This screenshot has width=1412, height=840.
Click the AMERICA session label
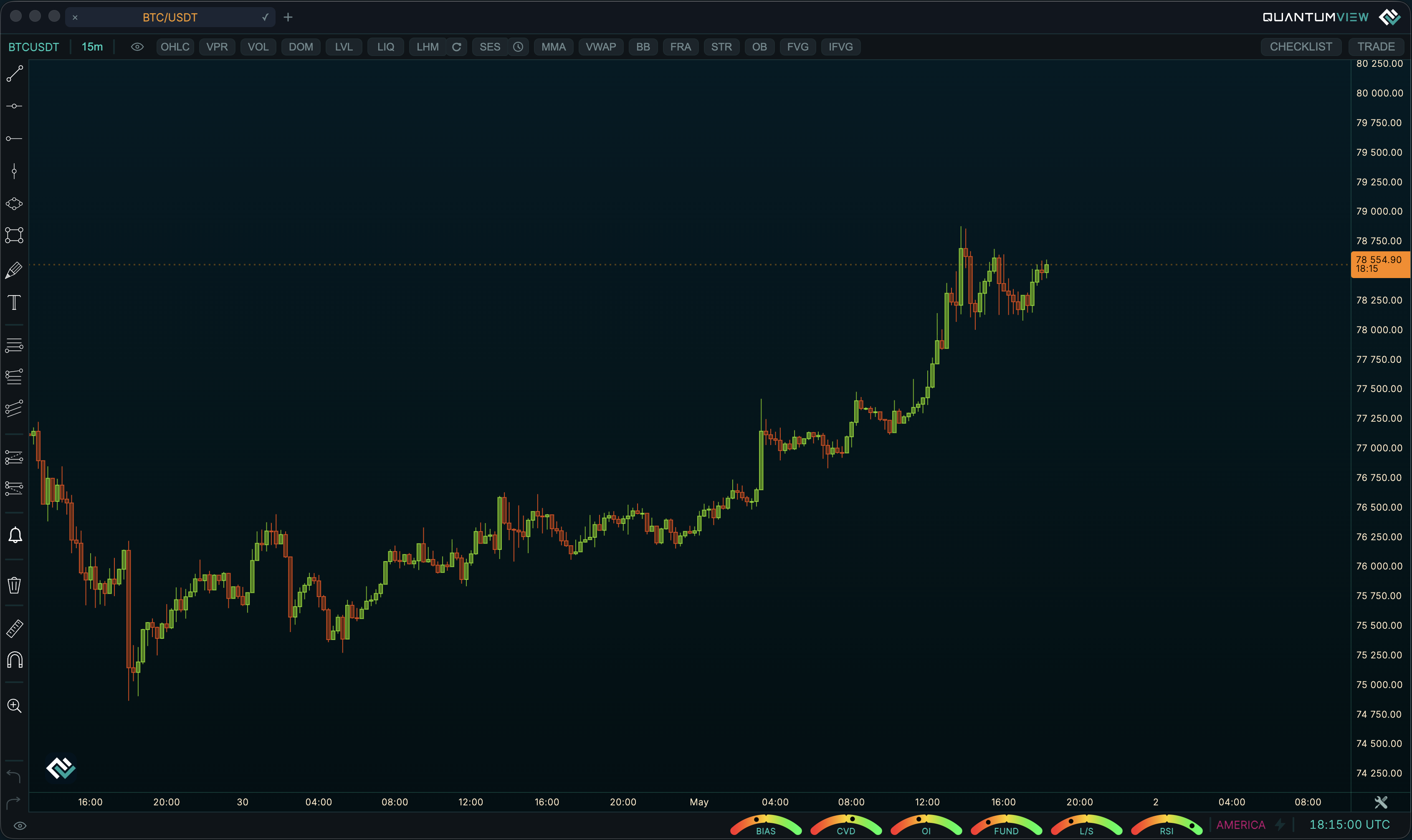point(1240,825)
